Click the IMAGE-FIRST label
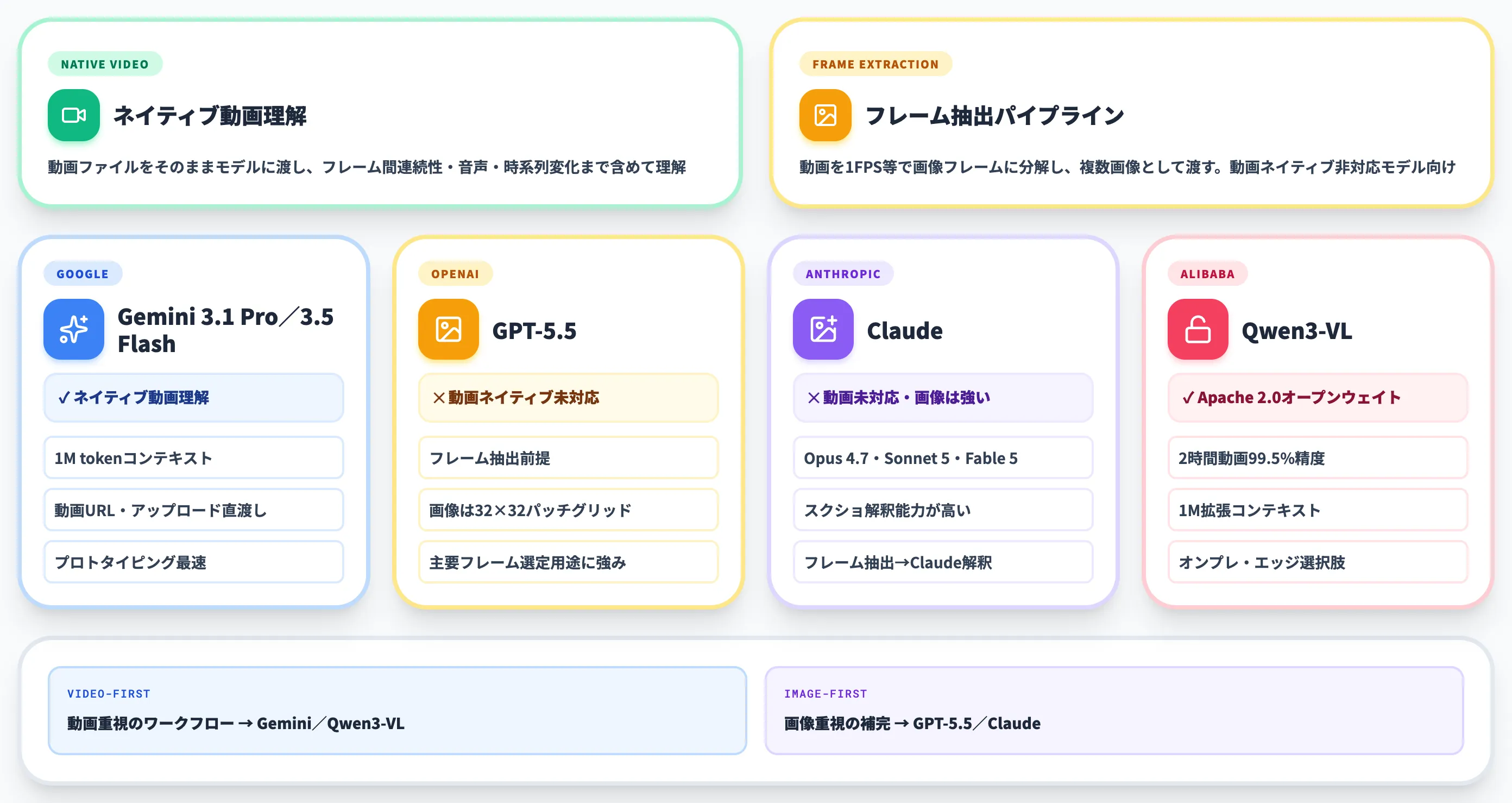 pyautogui.click(x=826, y=694)
